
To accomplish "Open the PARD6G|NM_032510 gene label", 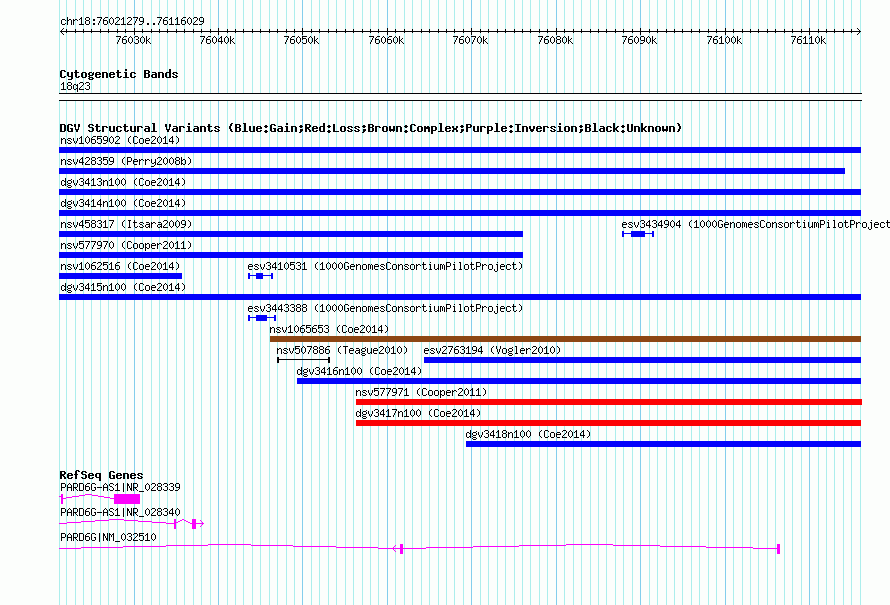I will click(108, 537).
